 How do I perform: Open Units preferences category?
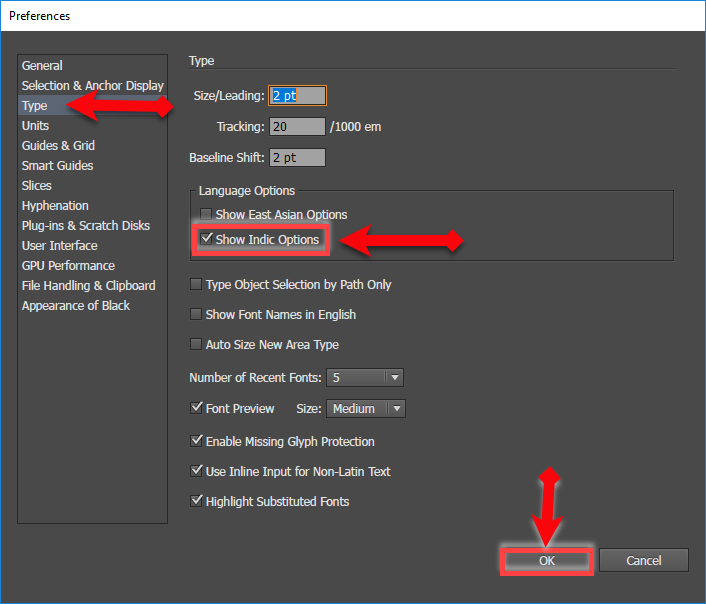35,126
